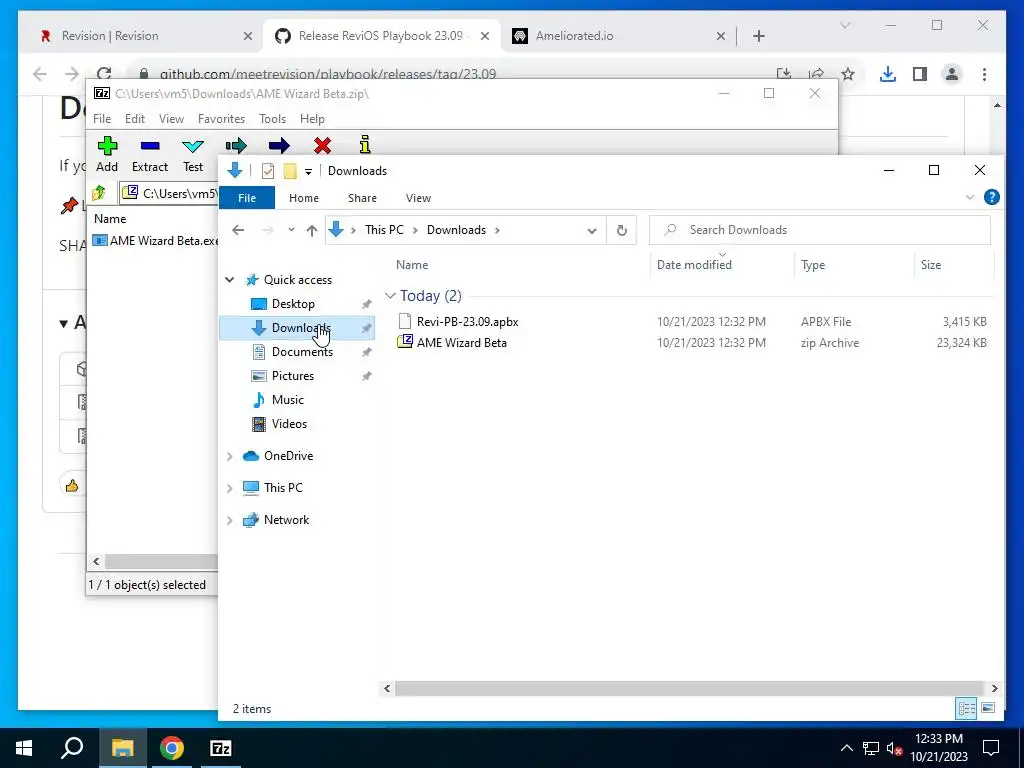The height and width of the screenshot is (768, 1024).
Task: Sort by the Type column header
Action: [x=812, y=264]
